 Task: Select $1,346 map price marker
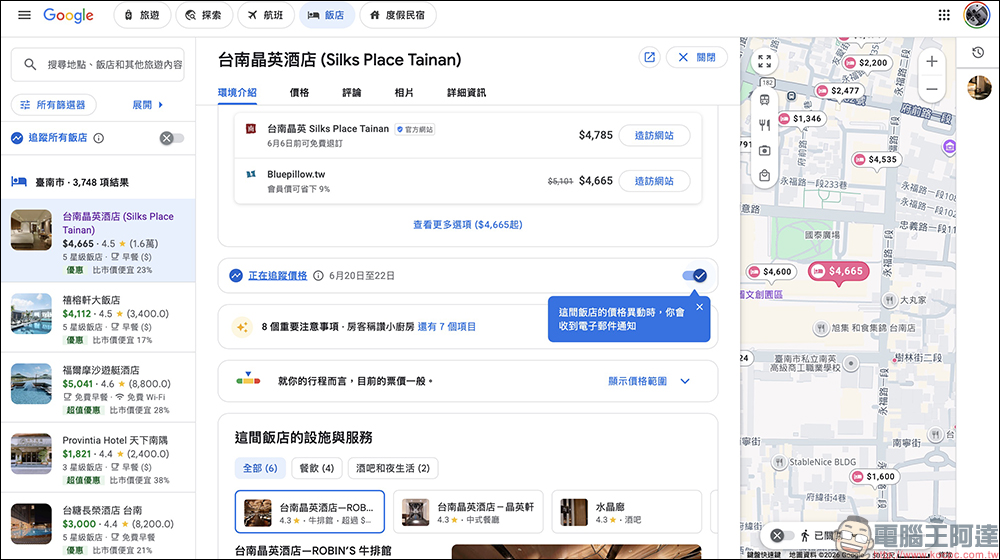pos(800,119)
